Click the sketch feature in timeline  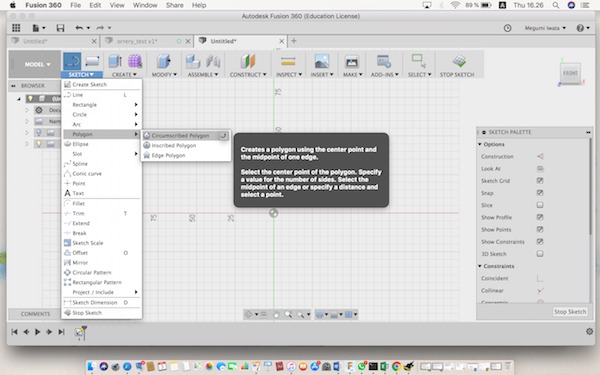(x=80, y=332)
